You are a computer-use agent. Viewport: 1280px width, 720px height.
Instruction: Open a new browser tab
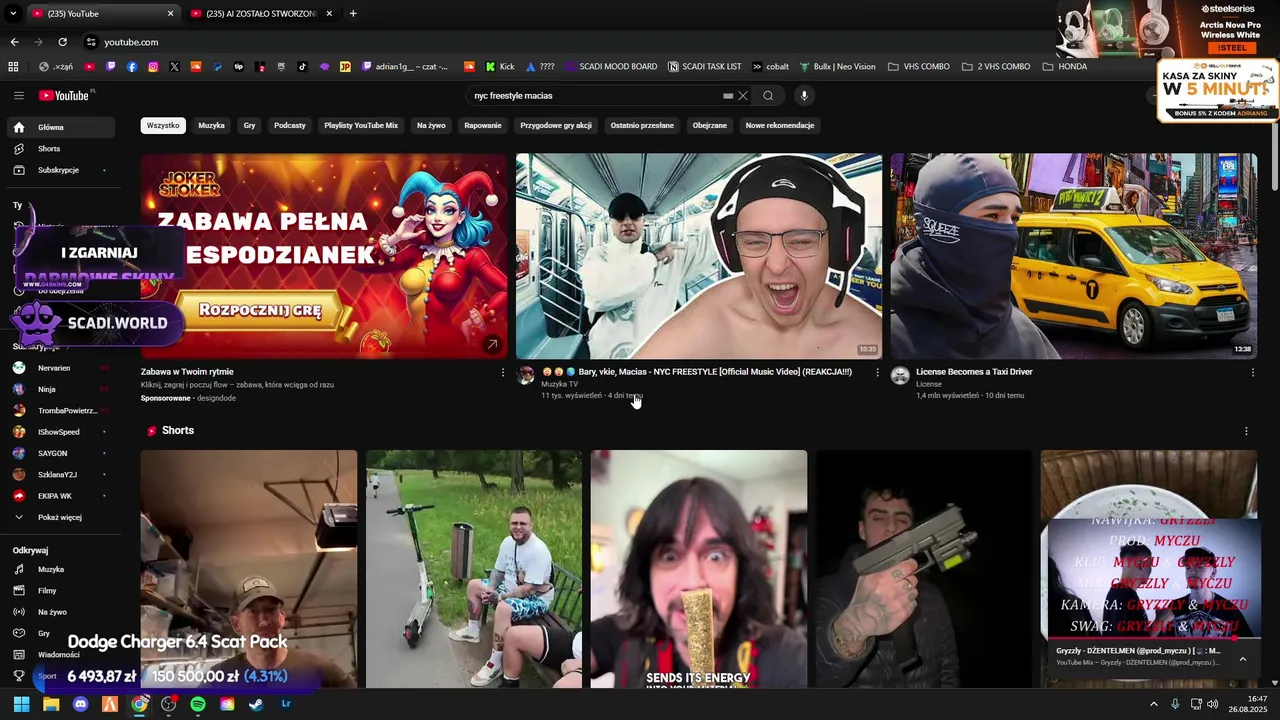(x=353, y=13)
